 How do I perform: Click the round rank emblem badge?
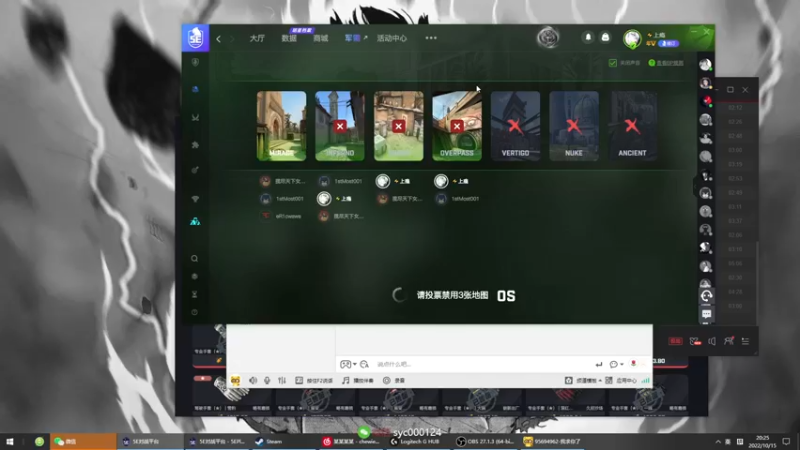click(x=548, y=38)
